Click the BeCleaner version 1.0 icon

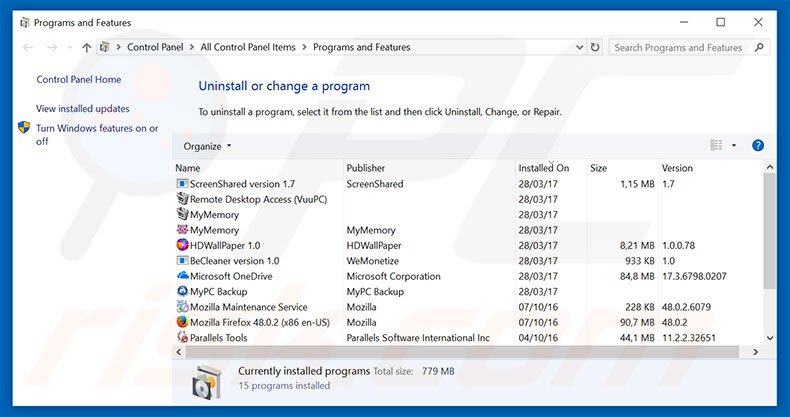point(182,260)
